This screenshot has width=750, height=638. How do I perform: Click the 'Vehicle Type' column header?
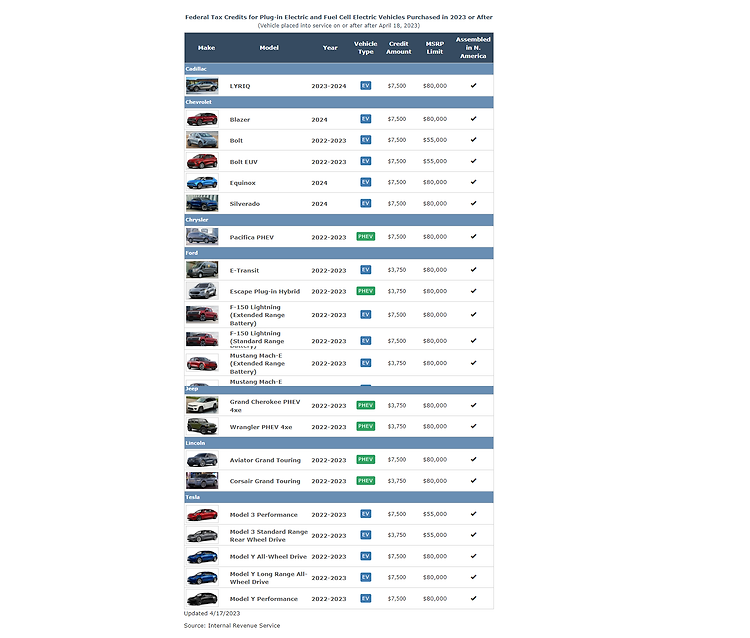coord(365,48)
